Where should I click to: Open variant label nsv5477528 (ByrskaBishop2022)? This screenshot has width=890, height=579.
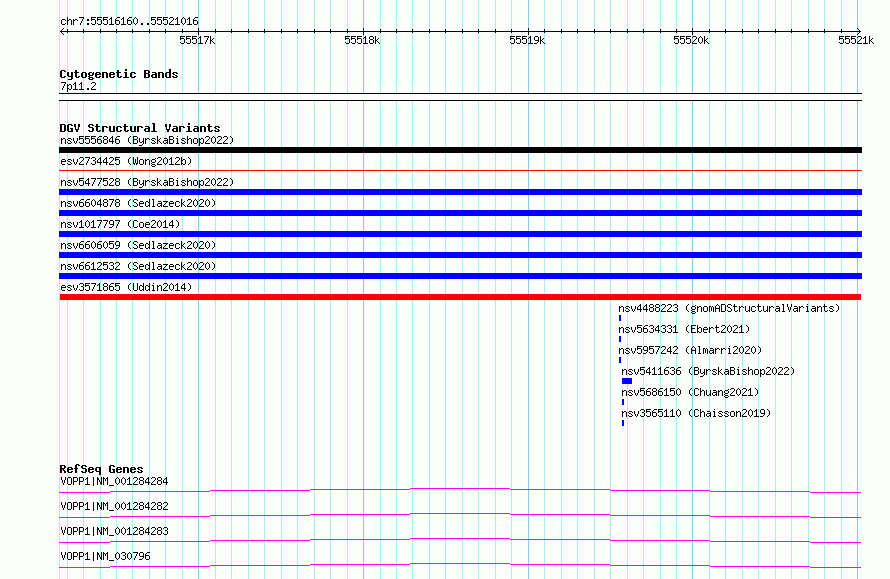[x=147, y=182]
